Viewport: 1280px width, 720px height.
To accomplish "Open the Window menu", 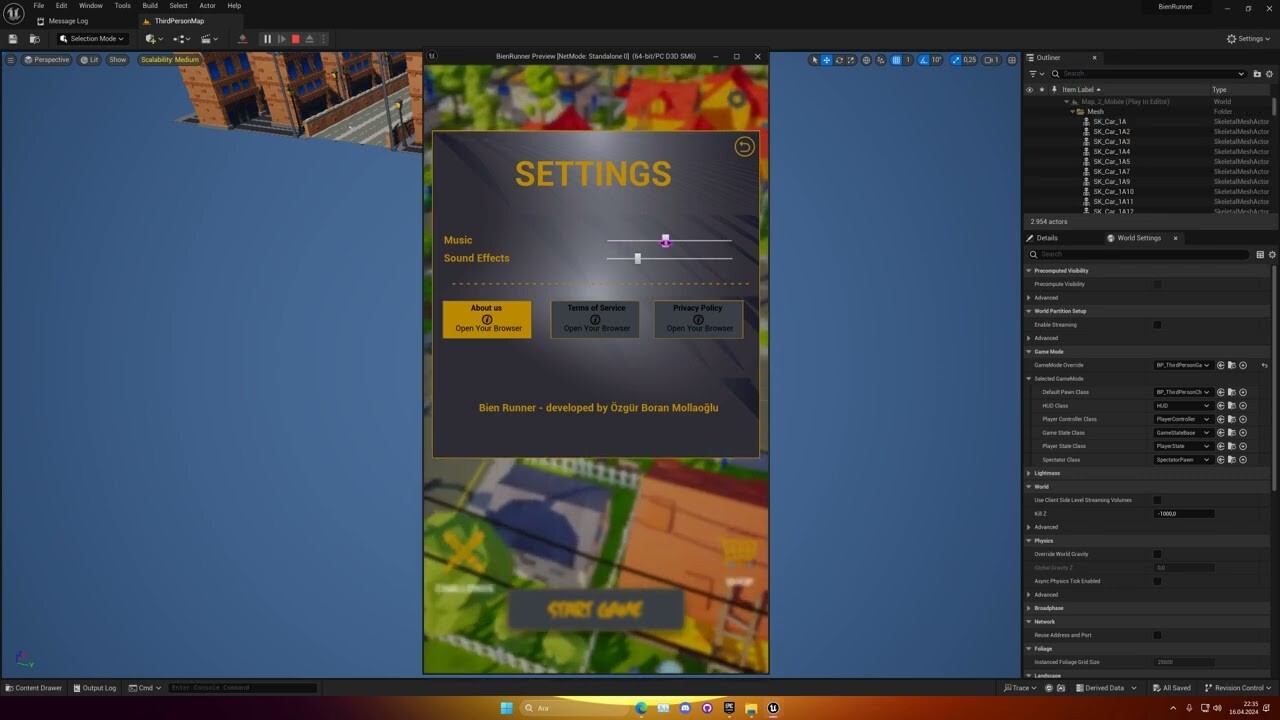I will click(90, 6).
